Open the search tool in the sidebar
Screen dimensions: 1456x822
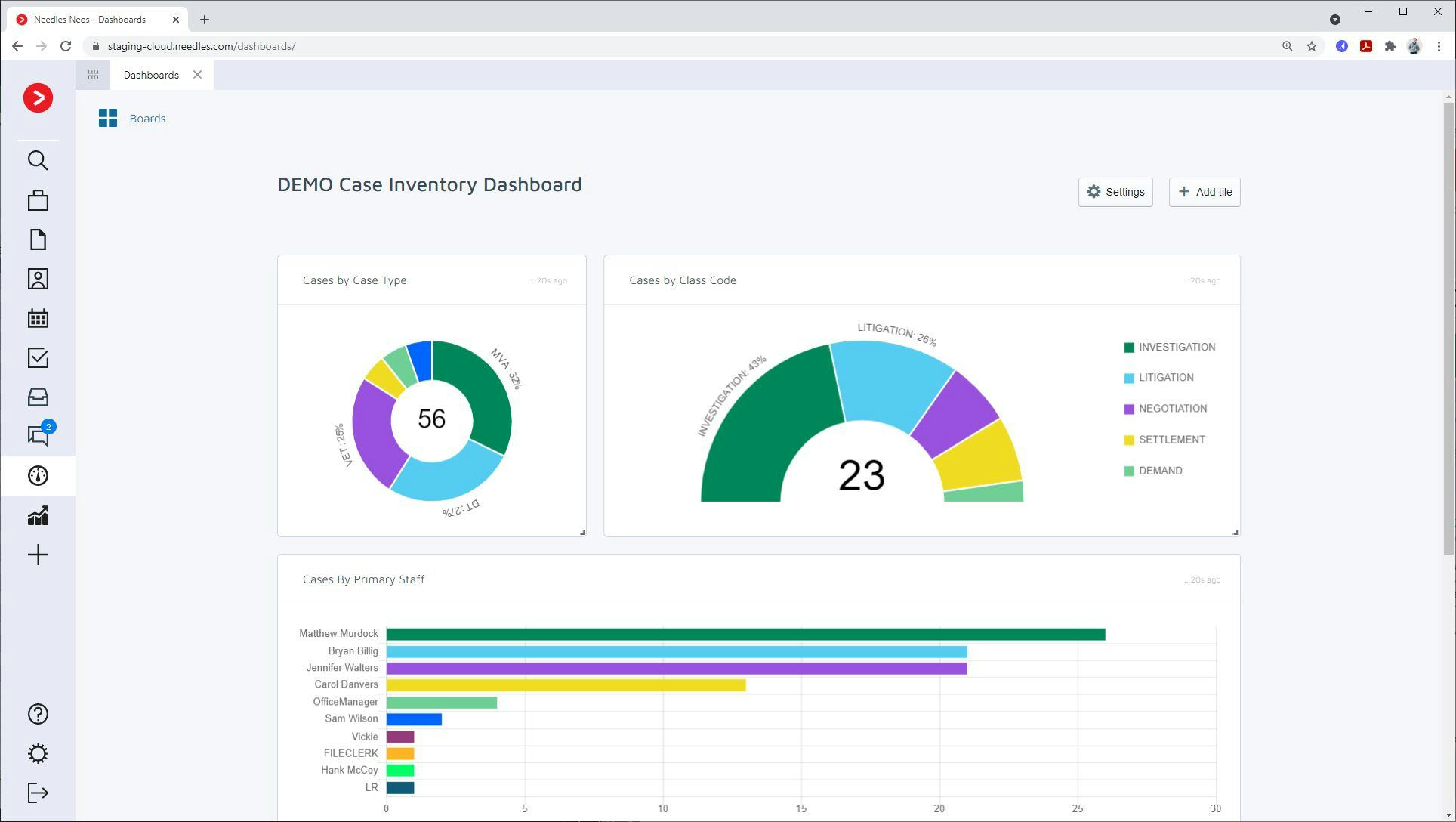[x=37, y=160]
